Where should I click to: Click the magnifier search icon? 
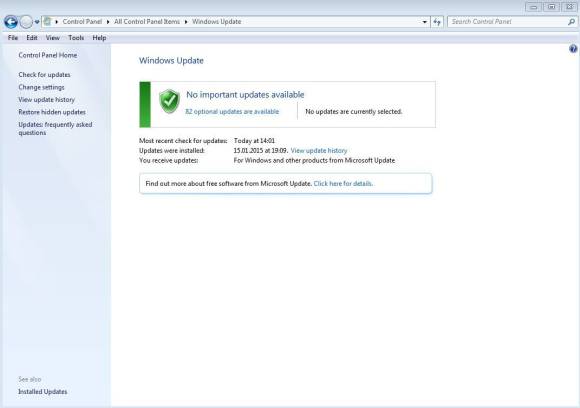[571, 22]
